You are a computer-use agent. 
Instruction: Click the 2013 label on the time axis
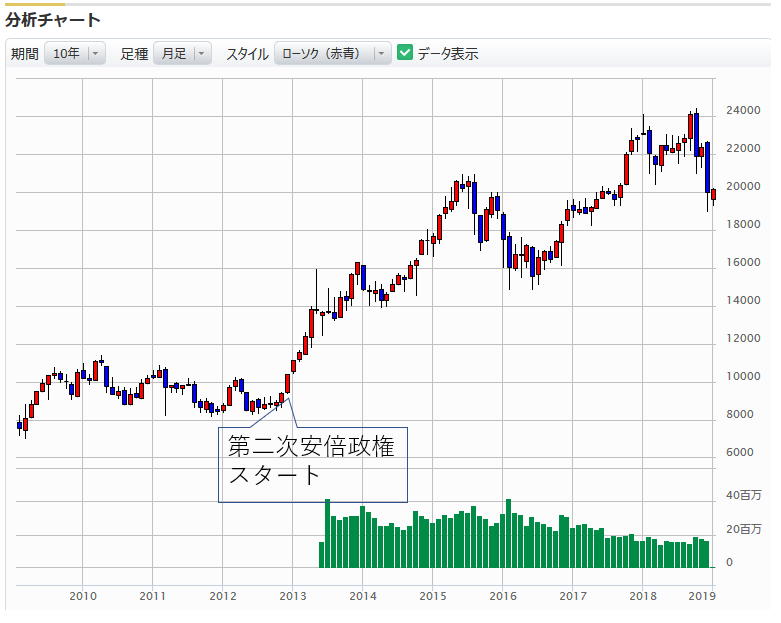coord(292,596)
